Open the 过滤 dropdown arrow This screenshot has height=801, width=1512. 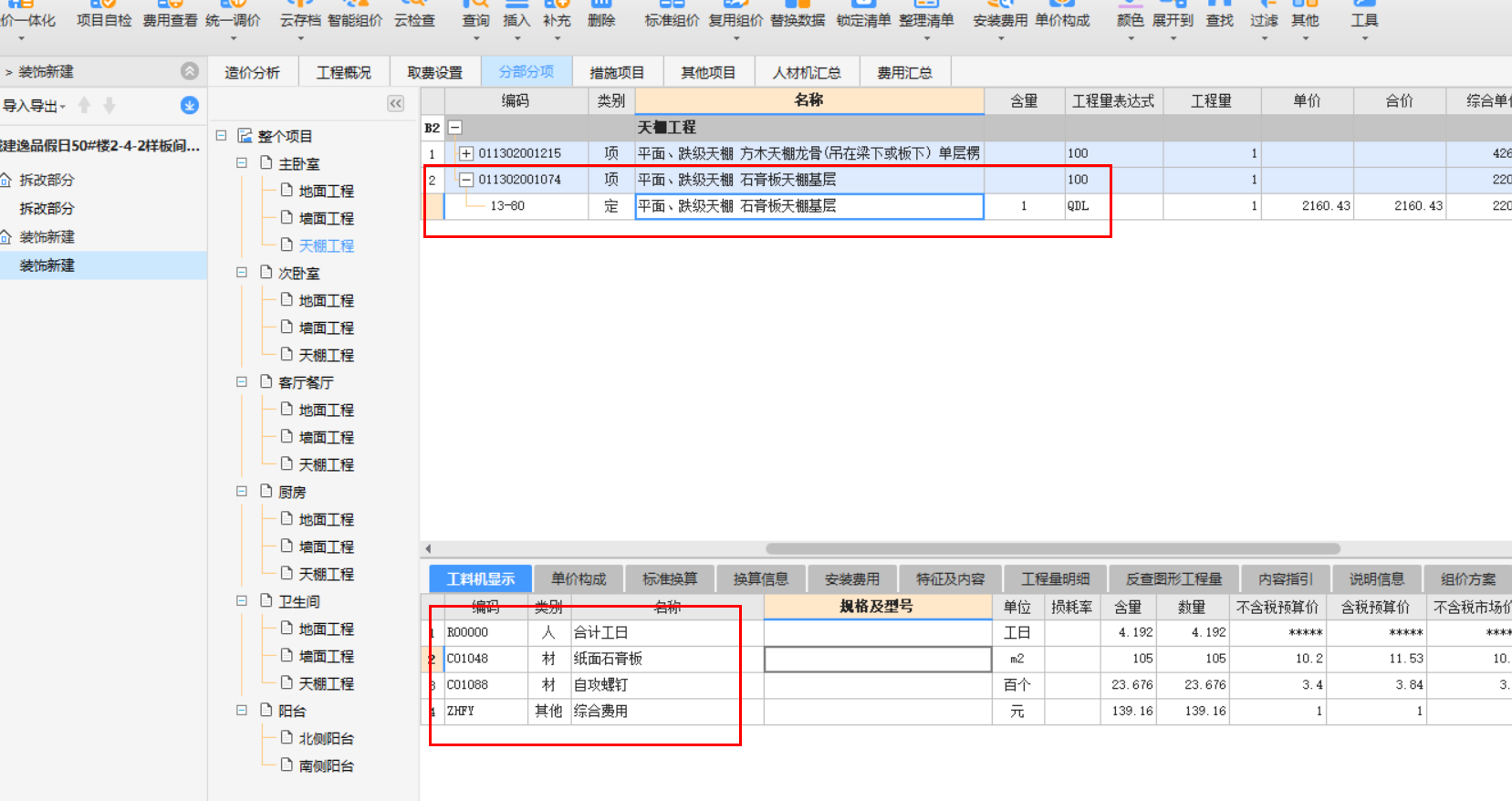click(x=1264, y=38)
